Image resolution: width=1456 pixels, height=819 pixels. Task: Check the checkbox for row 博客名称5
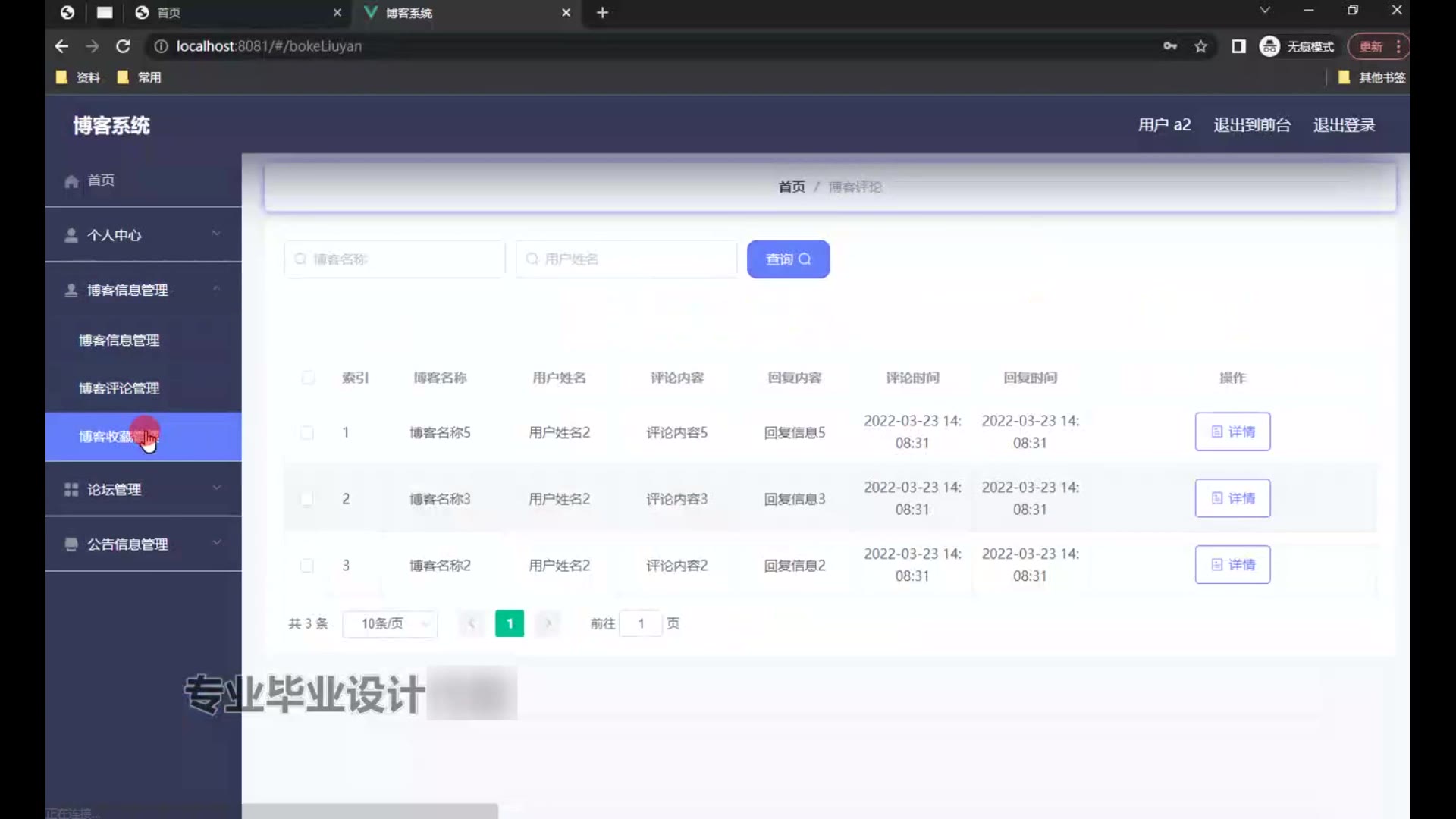tap(307, 432)
